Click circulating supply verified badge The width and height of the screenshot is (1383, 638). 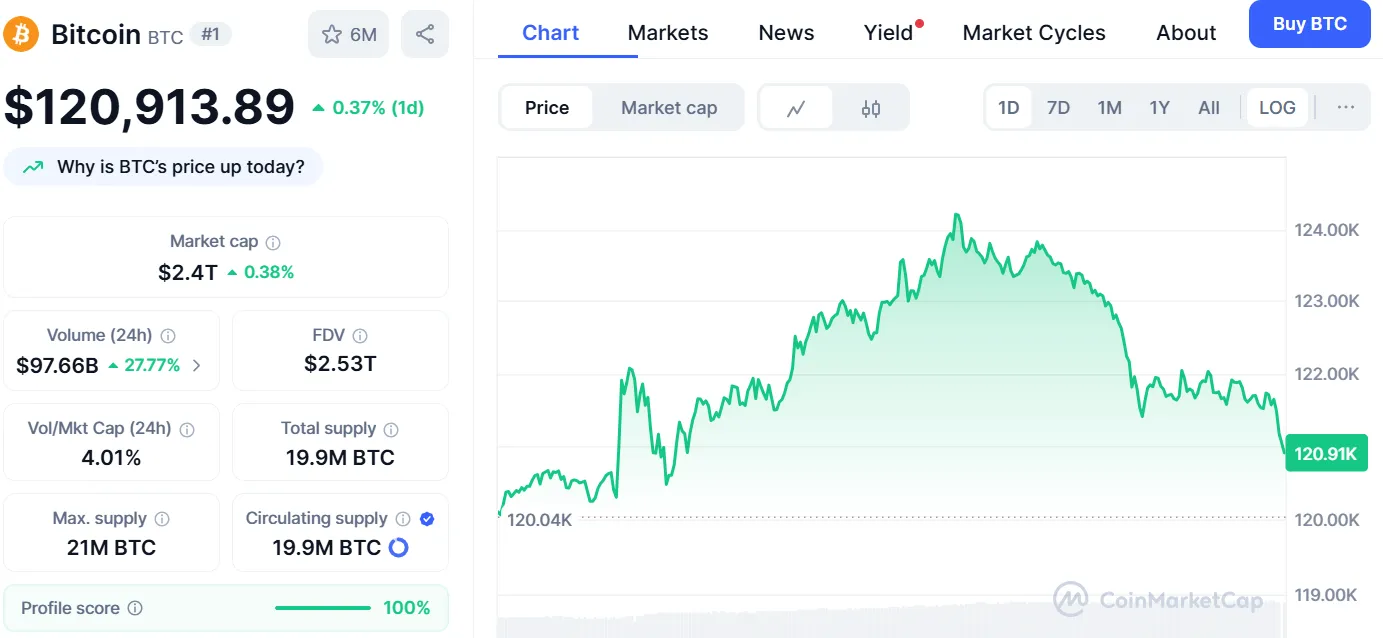pos(427,519)
